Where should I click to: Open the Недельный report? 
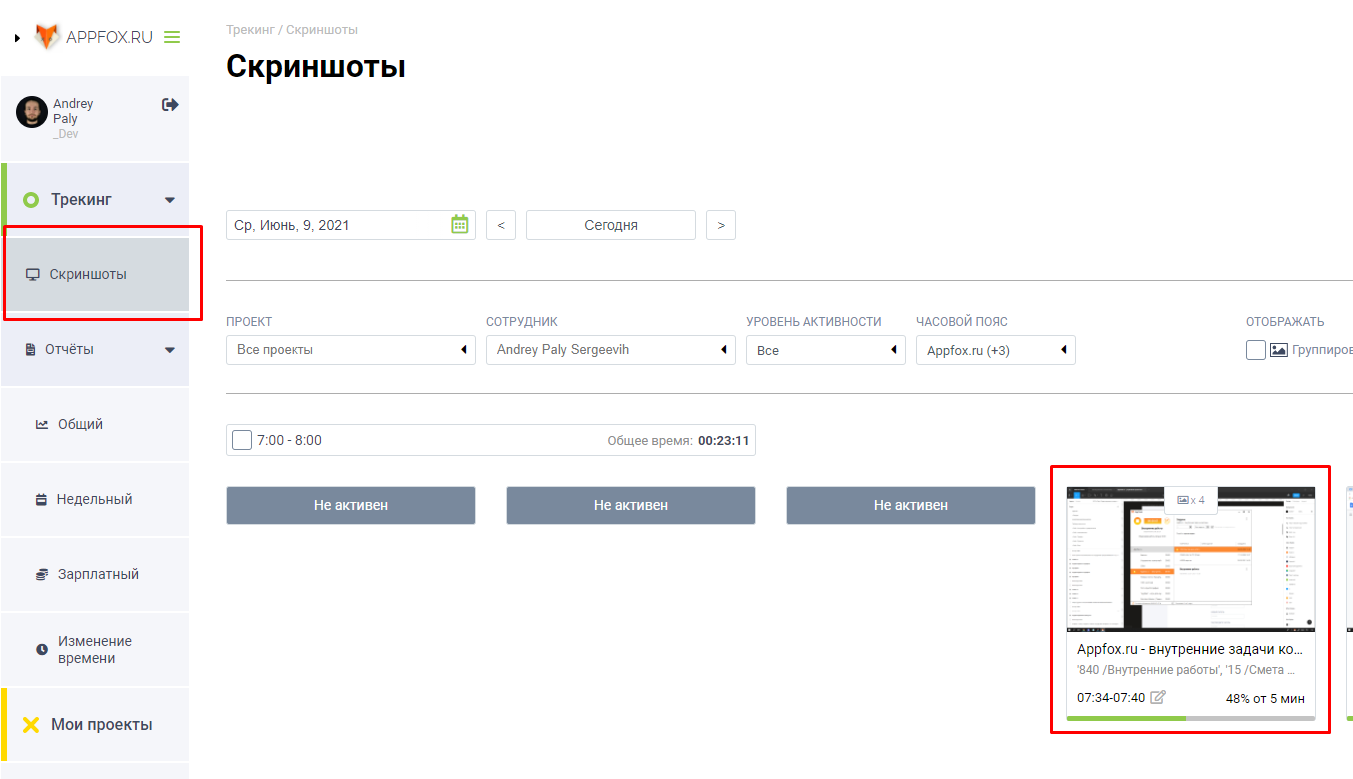[95, 499]
